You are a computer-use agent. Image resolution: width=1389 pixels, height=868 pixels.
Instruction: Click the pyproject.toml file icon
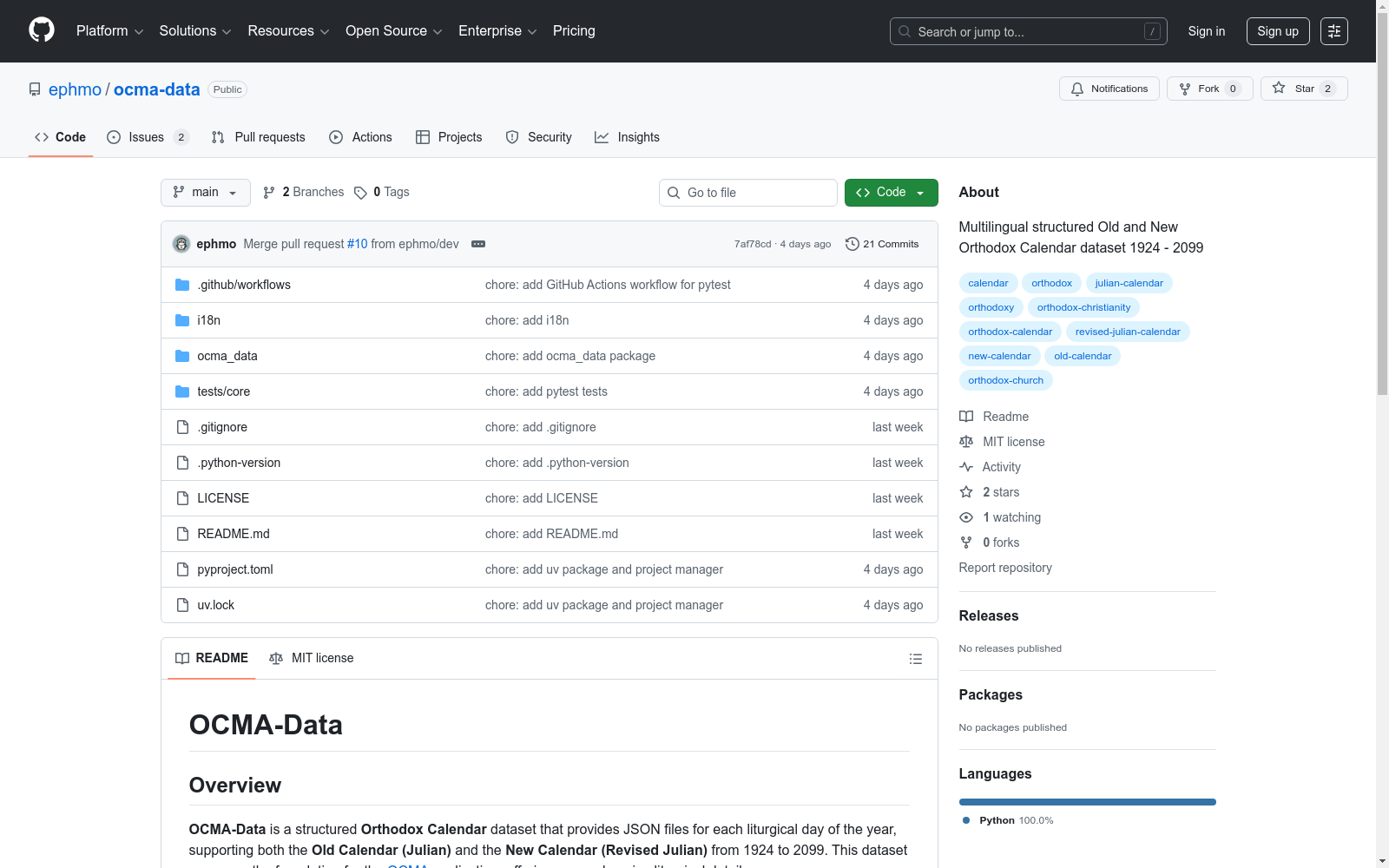182,569
